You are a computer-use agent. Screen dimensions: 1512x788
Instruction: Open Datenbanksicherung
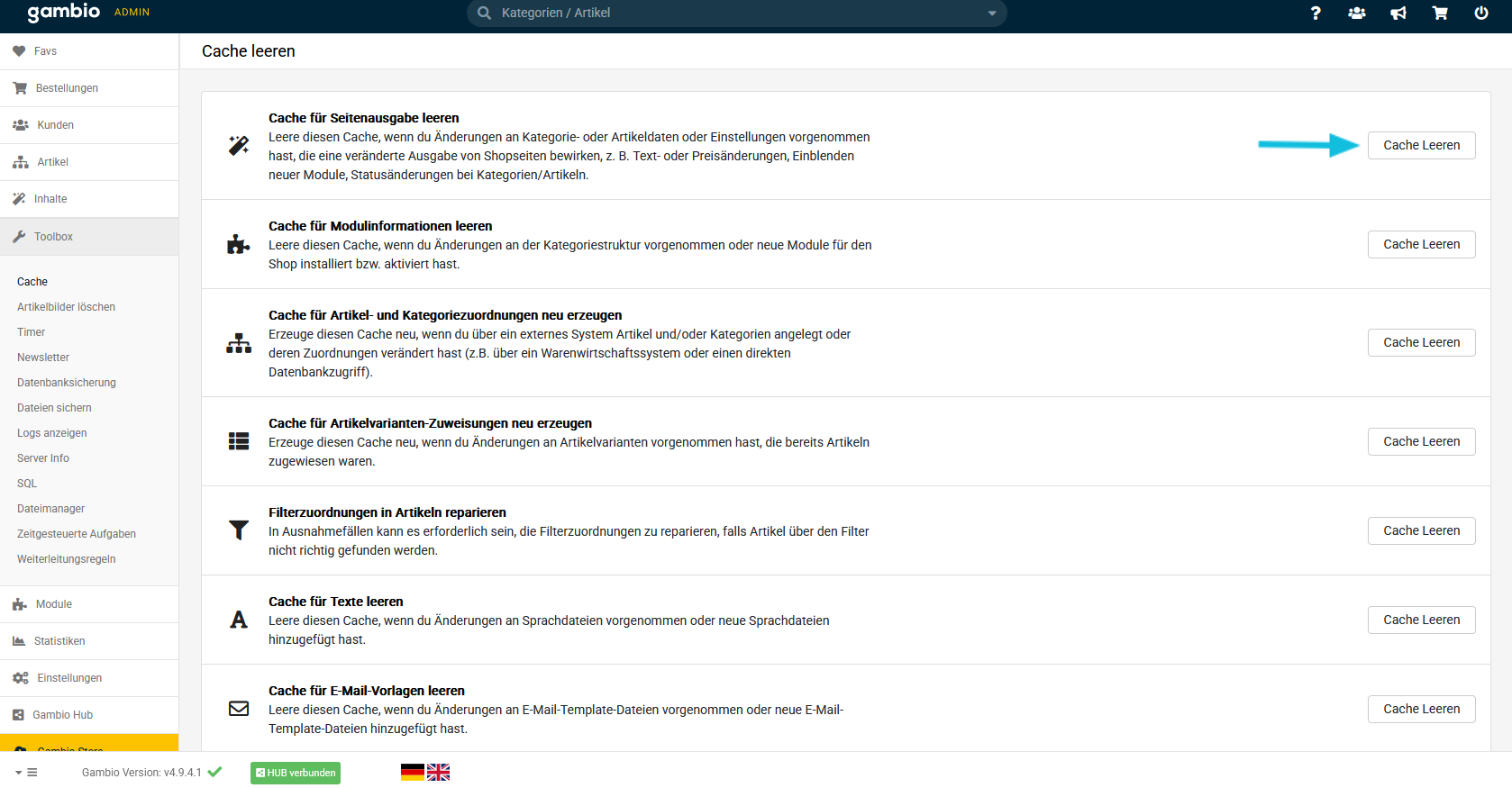67,383
